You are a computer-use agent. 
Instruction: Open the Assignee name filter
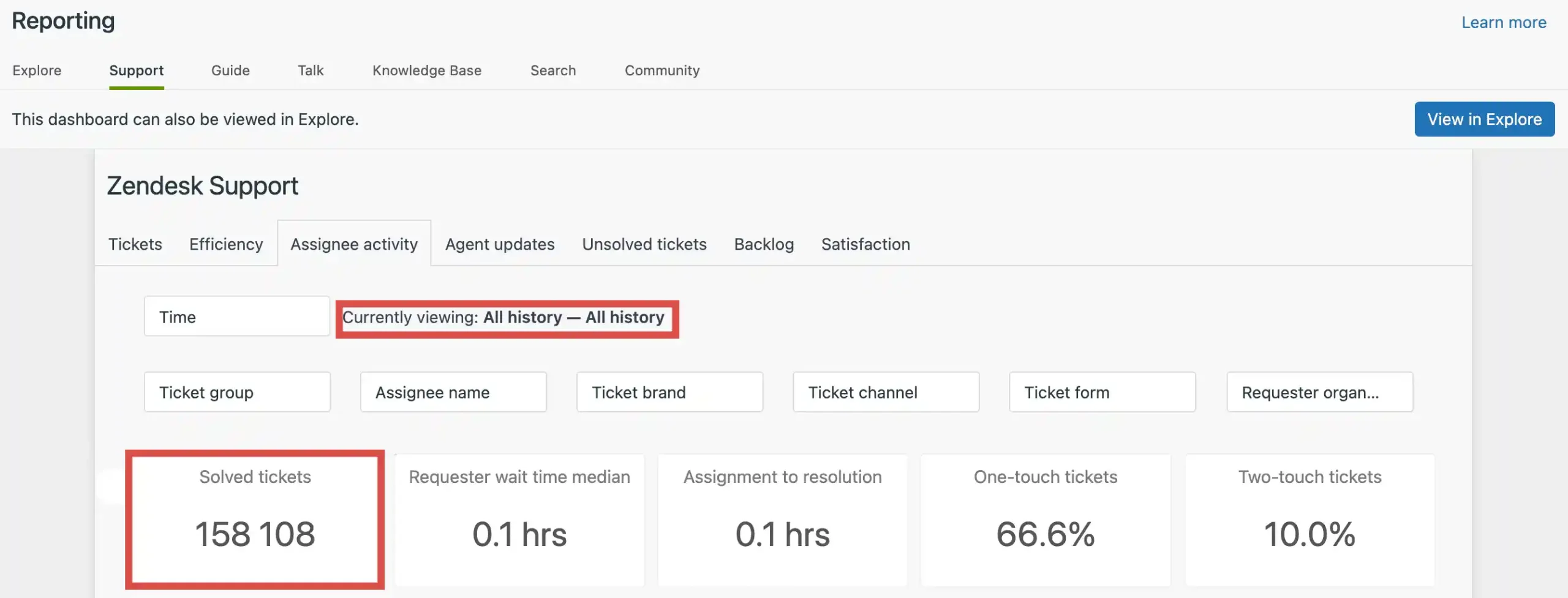(x=453, y=392)
